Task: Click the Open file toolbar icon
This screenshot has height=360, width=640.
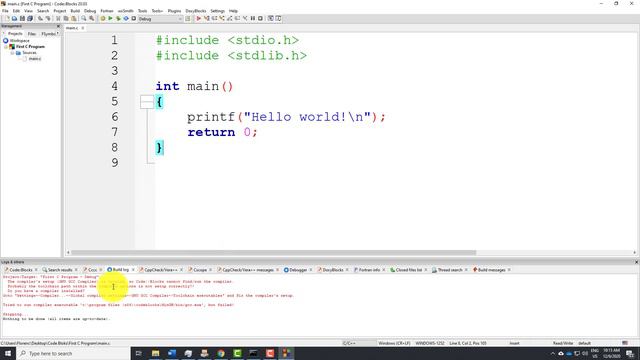Action: [14, 18]
